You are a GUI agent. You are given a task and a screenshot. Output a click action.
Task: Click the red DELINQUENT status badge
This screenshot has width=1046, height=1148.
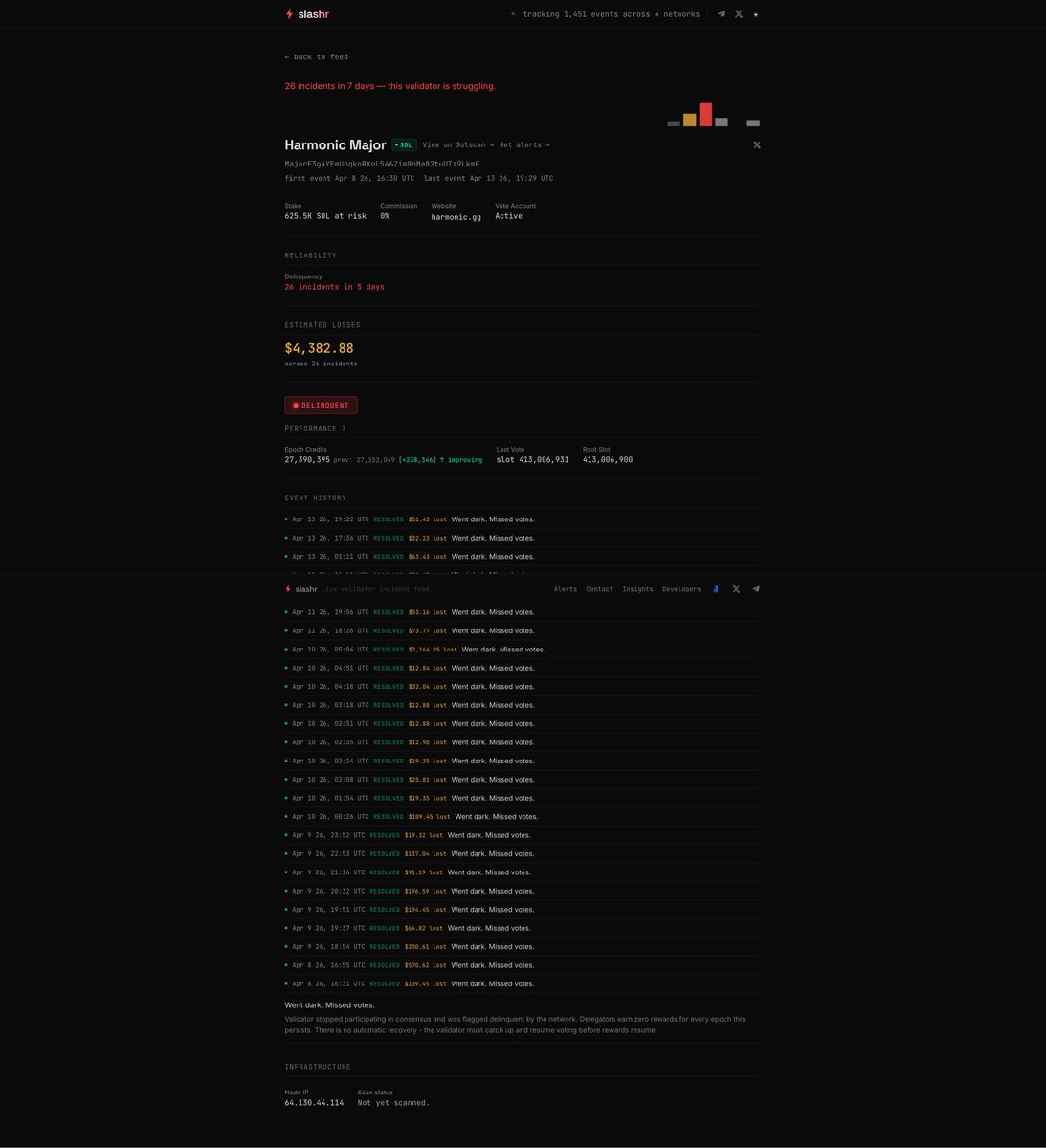pyautogui.click(x=321, y=406)
